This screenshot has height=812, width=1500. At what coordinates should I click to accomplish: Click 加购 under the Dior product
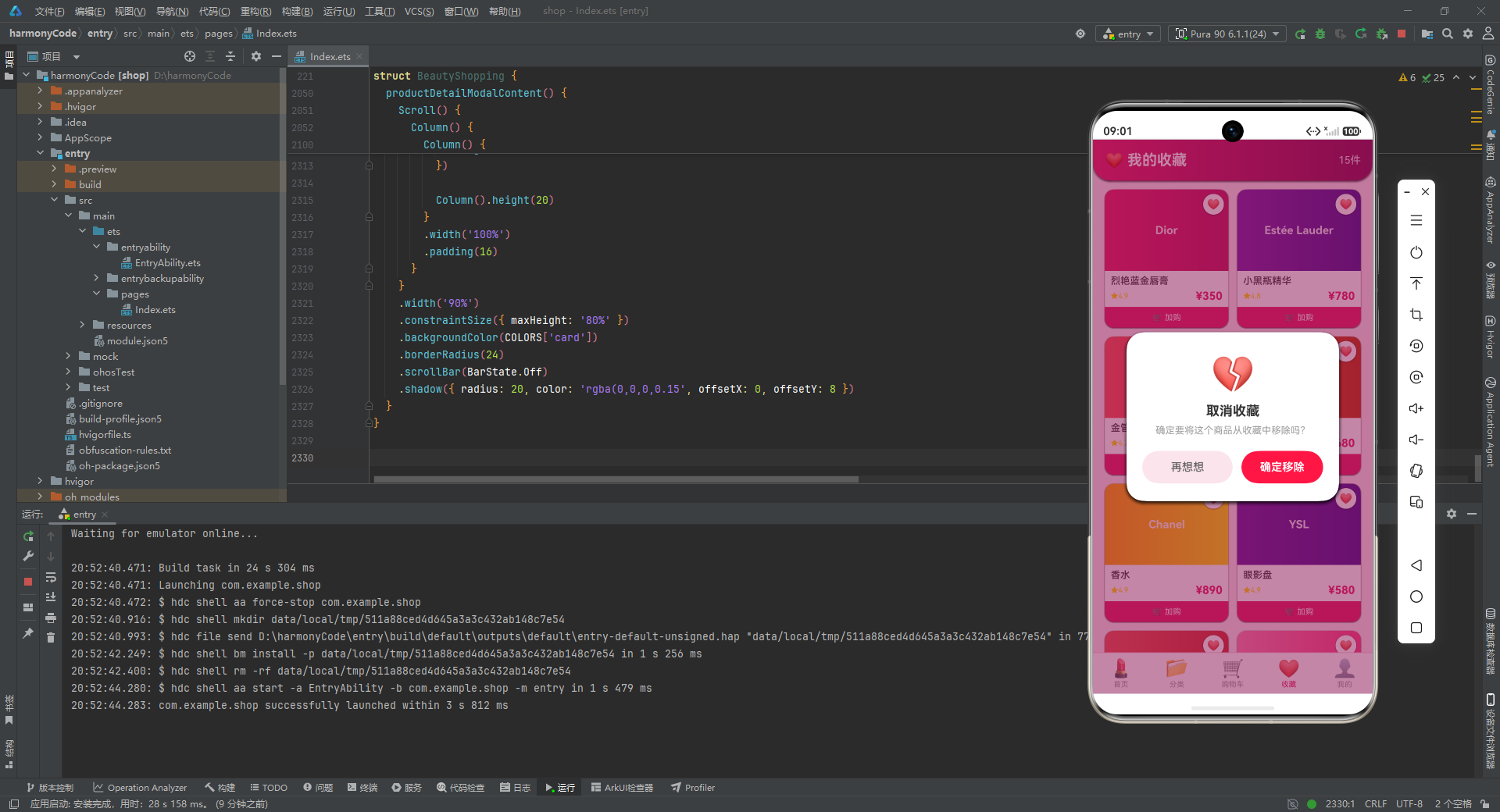(1166, 318)
